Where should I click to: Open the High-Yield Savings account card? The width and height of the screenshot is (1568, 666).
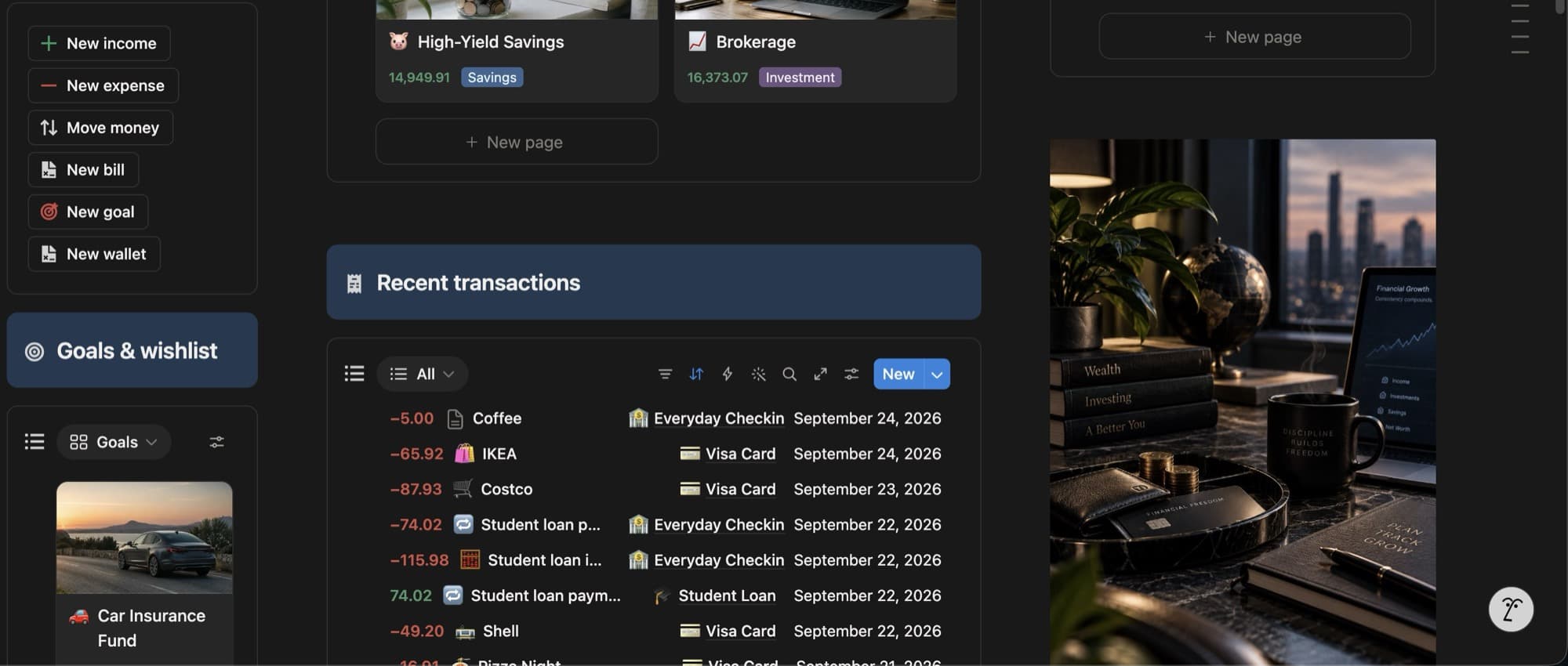tap(517, 51)
